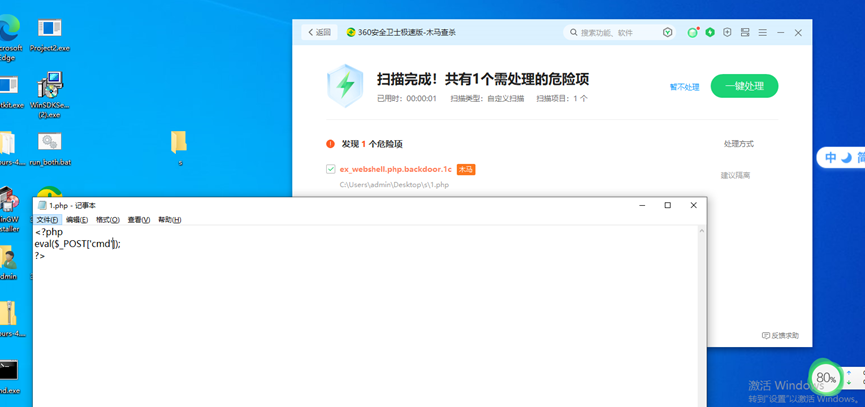Click the 80% memory accelerator ball
The height and width of the screenshot is (407, 865).
pos(825,378)
